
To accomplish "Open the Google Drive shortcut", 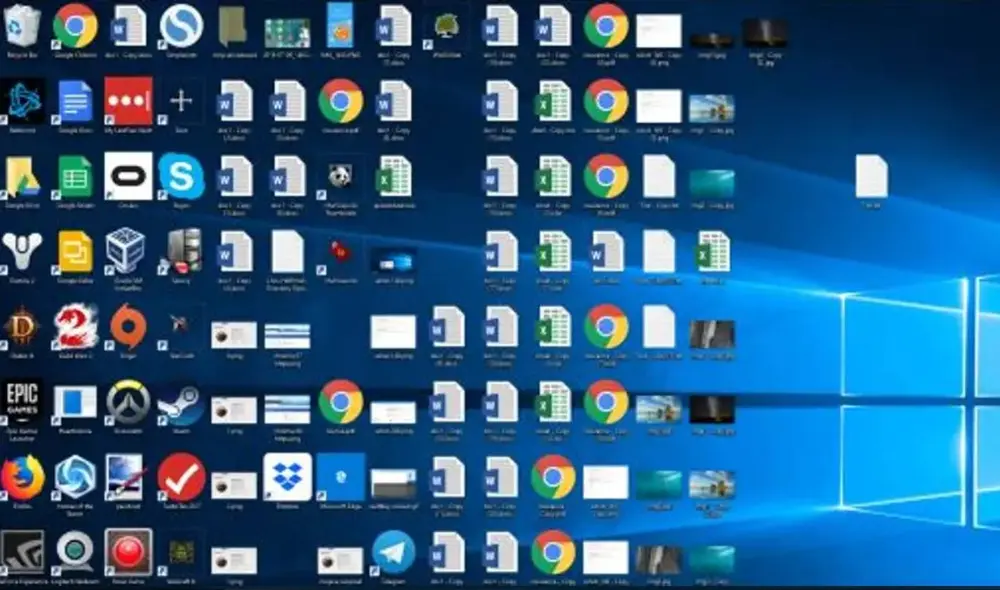I will [x=22, y=177].
